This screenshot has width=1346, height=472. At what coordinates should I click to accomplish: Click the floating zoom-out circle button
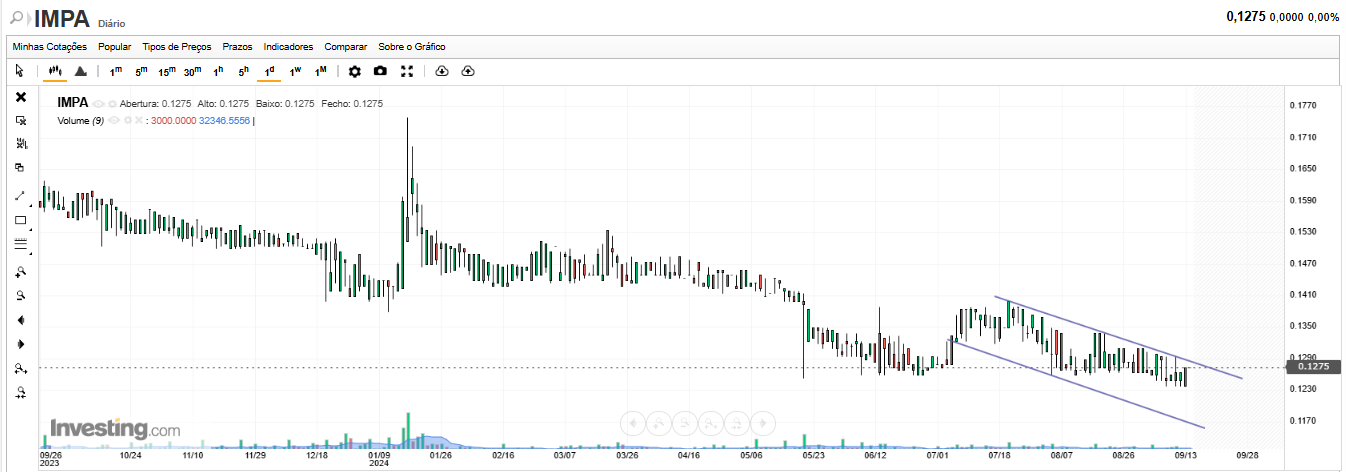(685, 423)
